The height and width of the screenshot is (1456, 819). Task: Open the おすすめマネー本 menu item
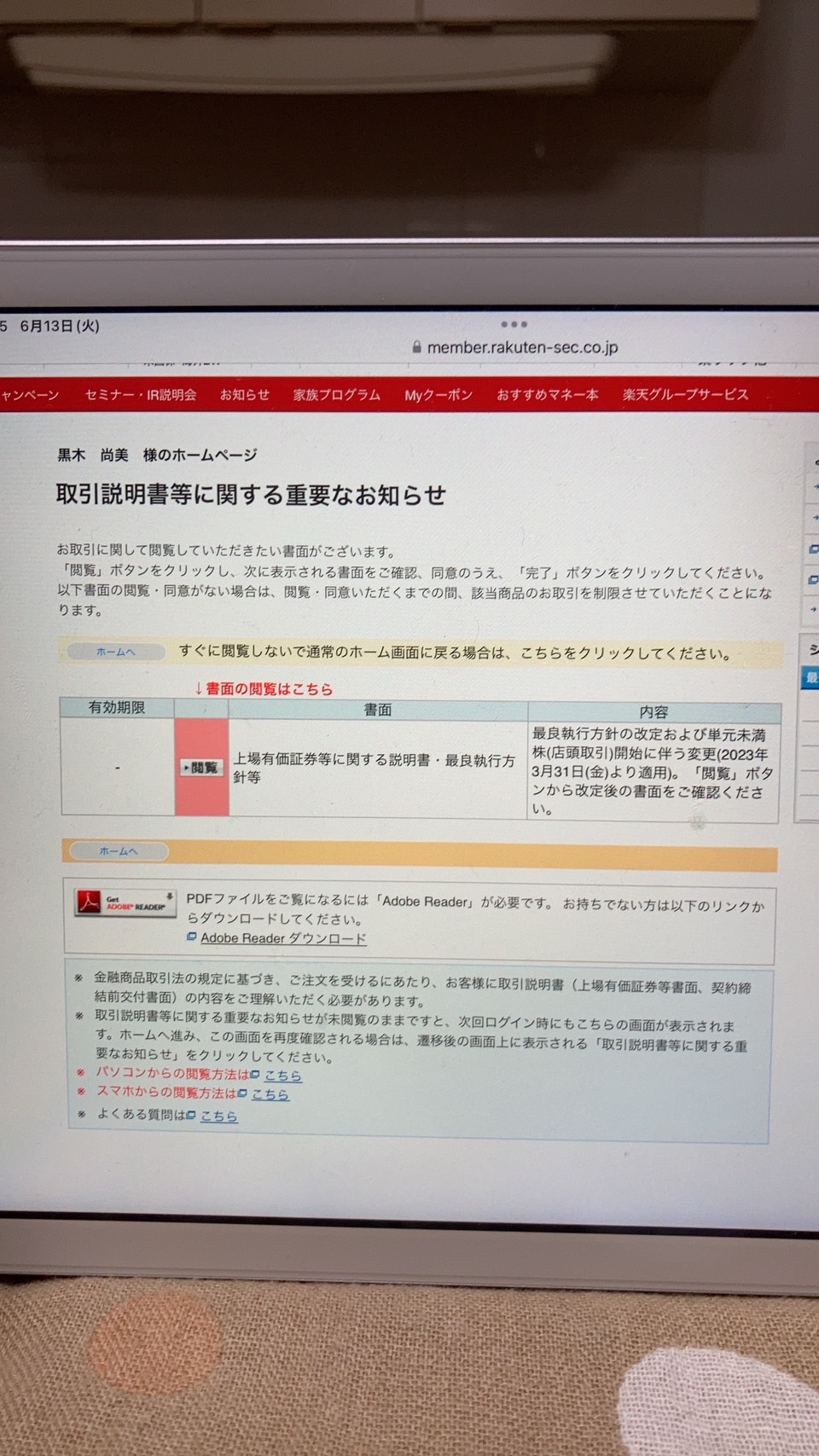[x=548, y=395]
